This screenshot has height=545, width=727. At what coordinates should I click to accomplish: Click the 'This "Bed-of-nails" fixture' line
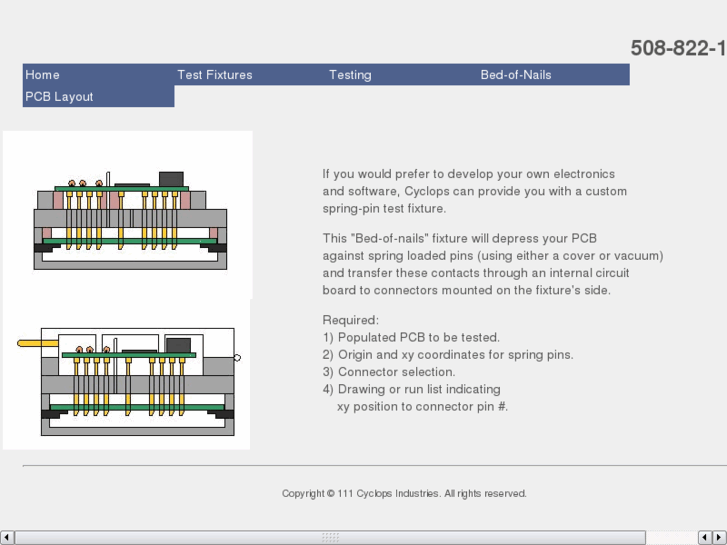click(x=459, y=238)
